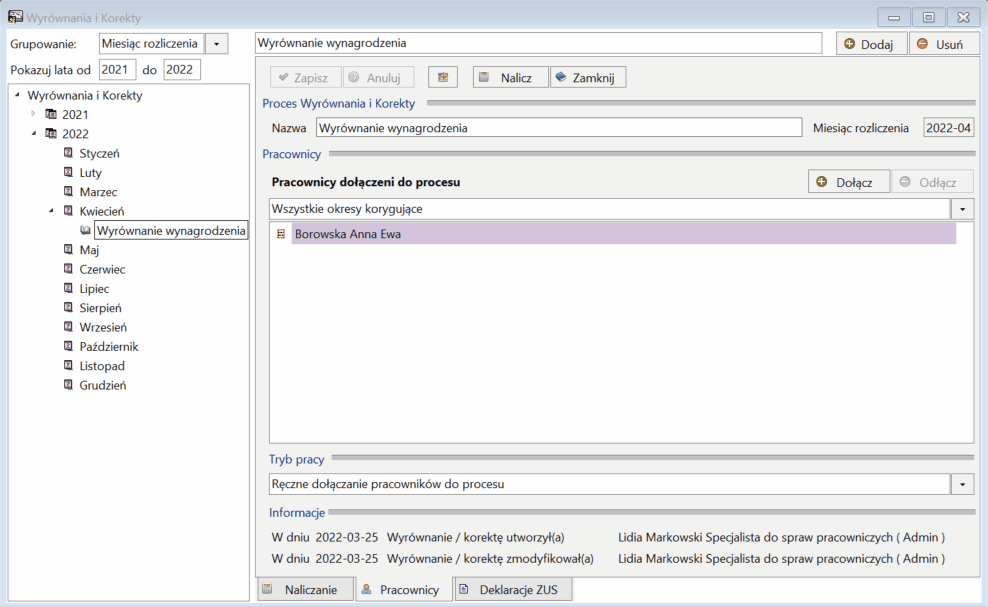Select the Maj month in tree

click(89, 250)
